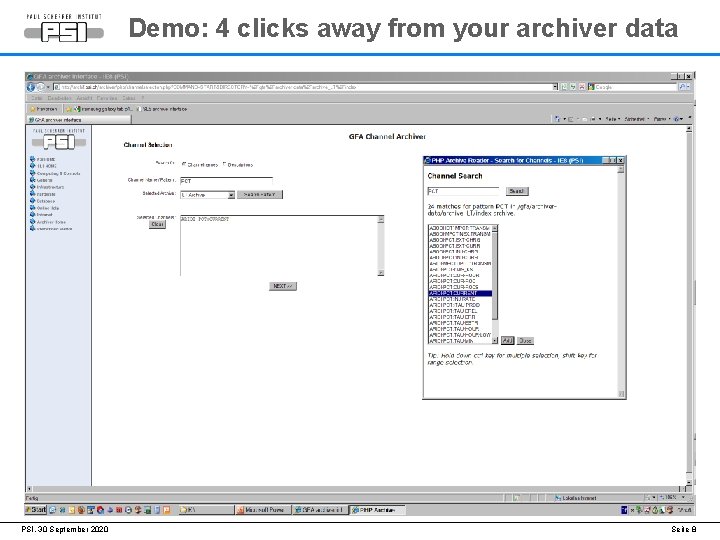Screen dimensions: 720x540
Task: Click the Favoriten star button
Action: [44, 109]
